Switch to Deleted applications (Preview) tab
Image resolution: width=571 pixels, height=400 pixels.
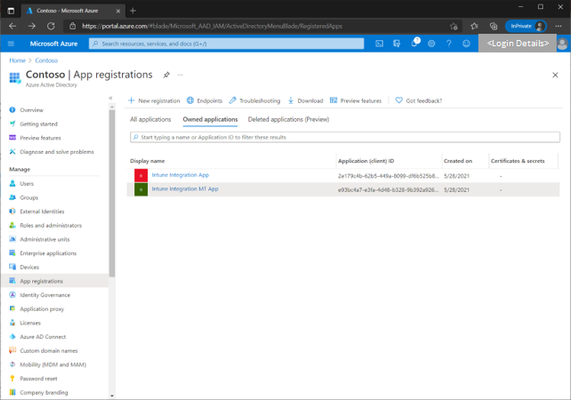(x=288, y=119)
